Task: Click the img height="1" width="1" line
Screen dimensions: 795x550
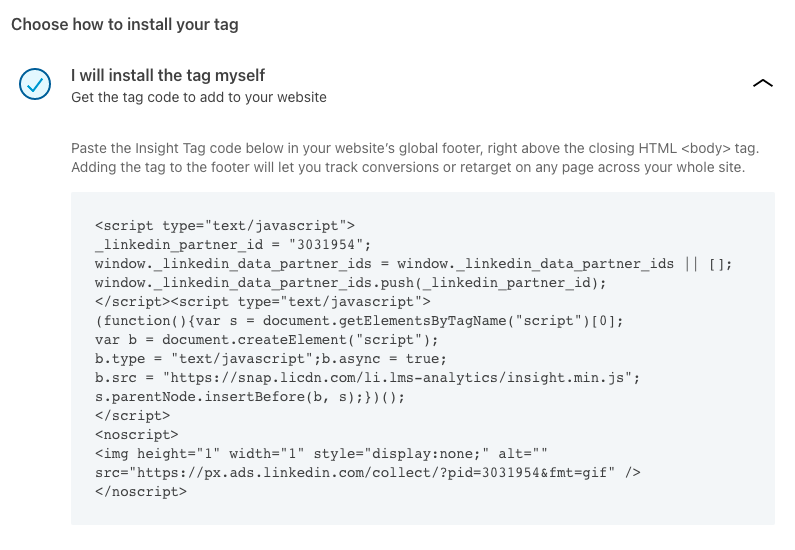Action: (321, 454)
